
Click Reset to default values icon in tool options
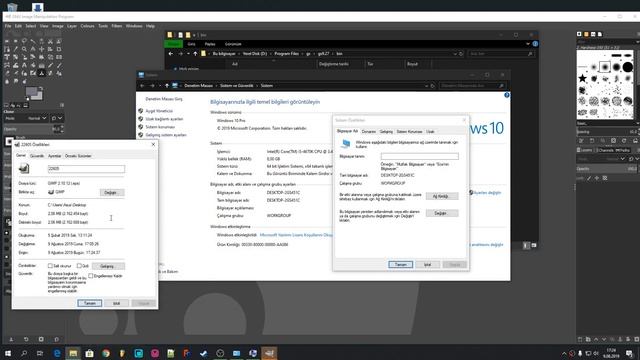pos(56,339)
